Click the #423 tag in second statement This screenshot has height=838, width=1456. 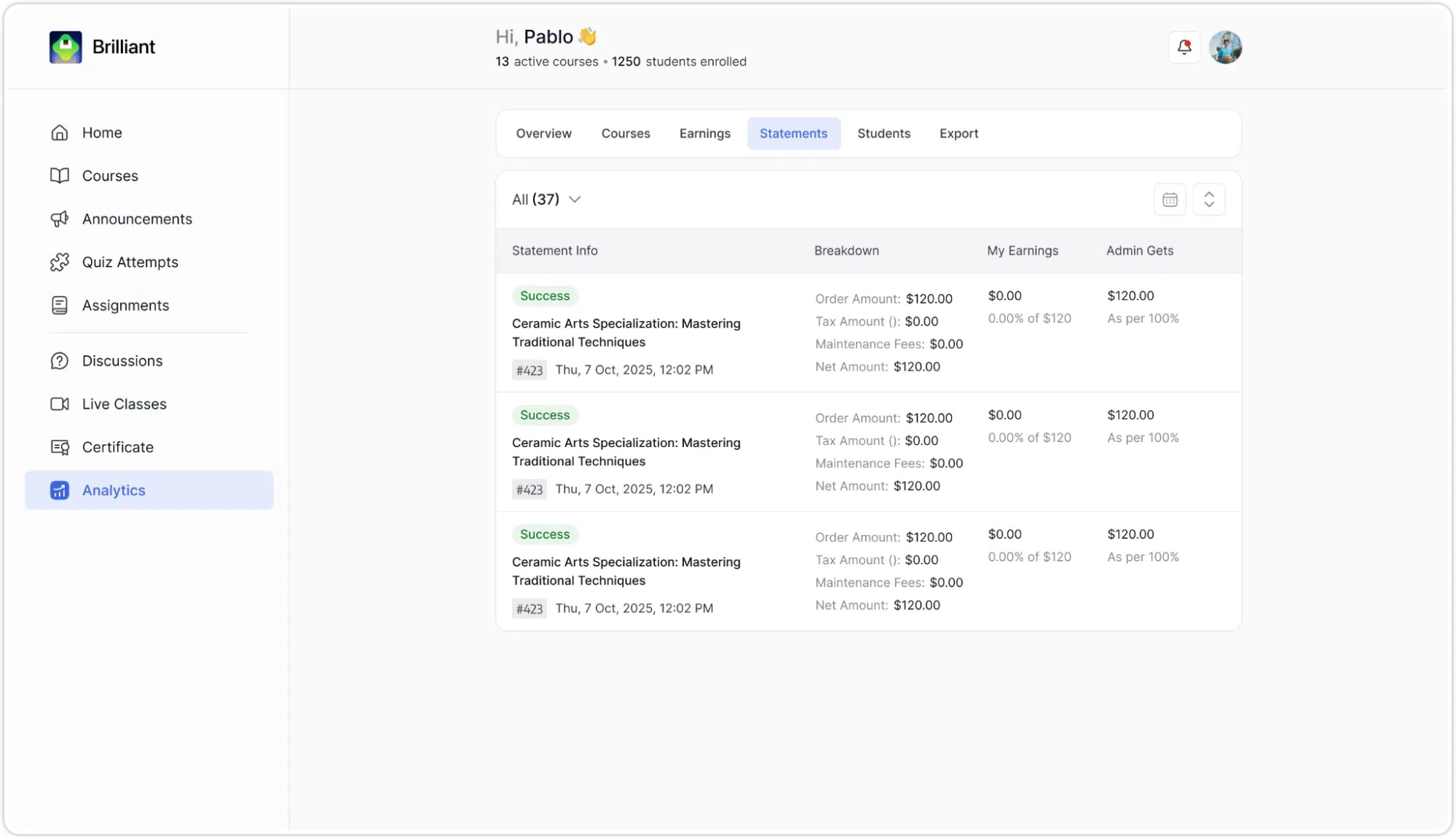[530, 490]
